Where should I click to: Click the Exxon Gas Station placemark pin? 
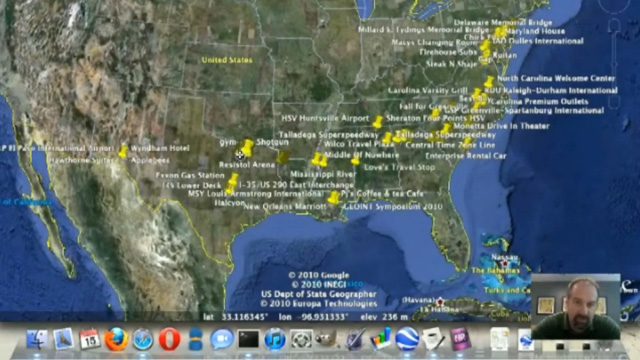[x=233, y=179]
